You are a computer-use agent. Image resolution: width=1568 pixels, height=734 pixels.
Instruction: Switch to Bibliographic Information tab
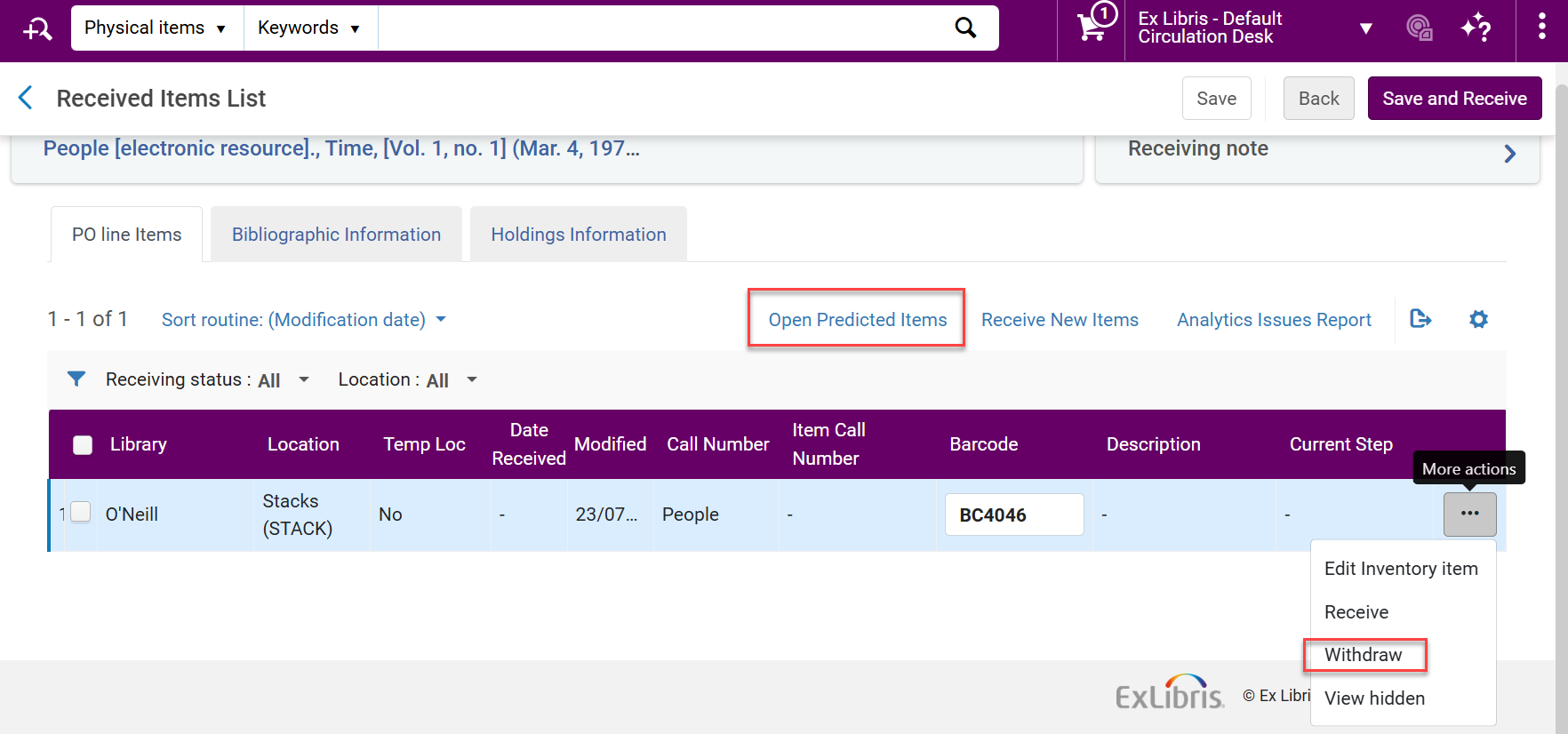(x=336, y=235)
